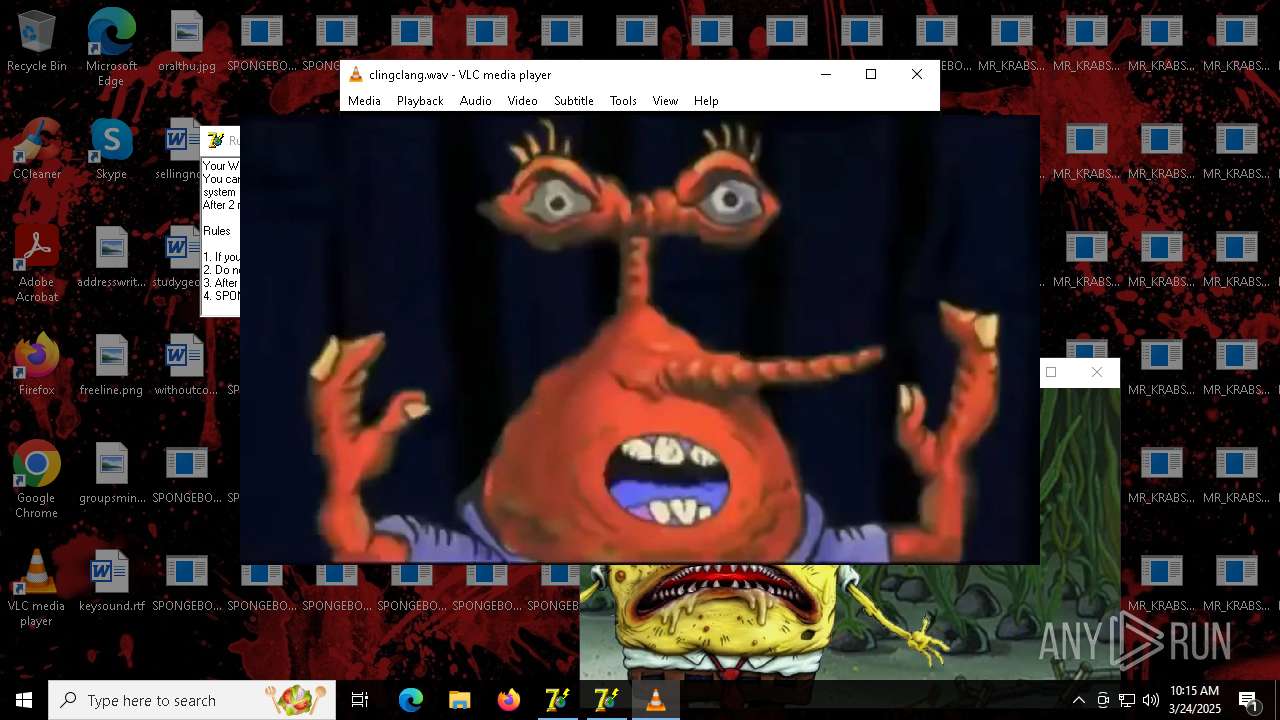
Task: Open the View menu in VLC
Action: (x=665, y=101)
